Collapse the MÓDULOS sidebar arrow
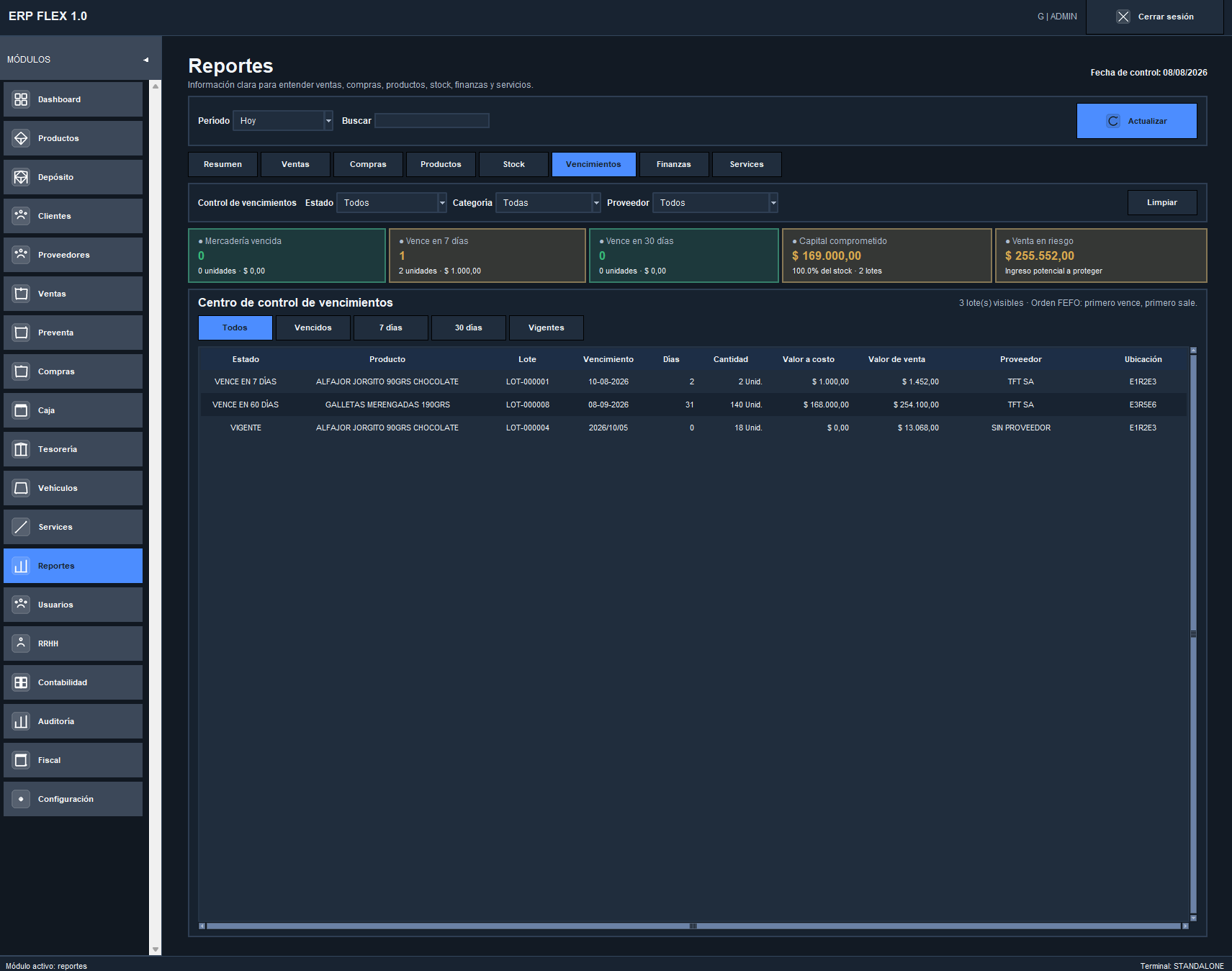The width and height of the screenshot is (1232, 971). pyautogui.click(x=146, y=60)
